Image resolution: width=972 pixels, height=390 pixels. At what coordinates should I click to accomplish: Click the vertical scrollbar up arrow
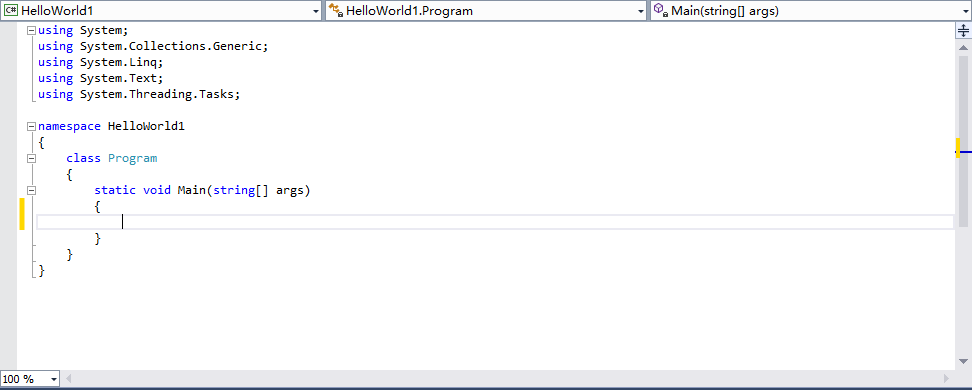(963, 47)
